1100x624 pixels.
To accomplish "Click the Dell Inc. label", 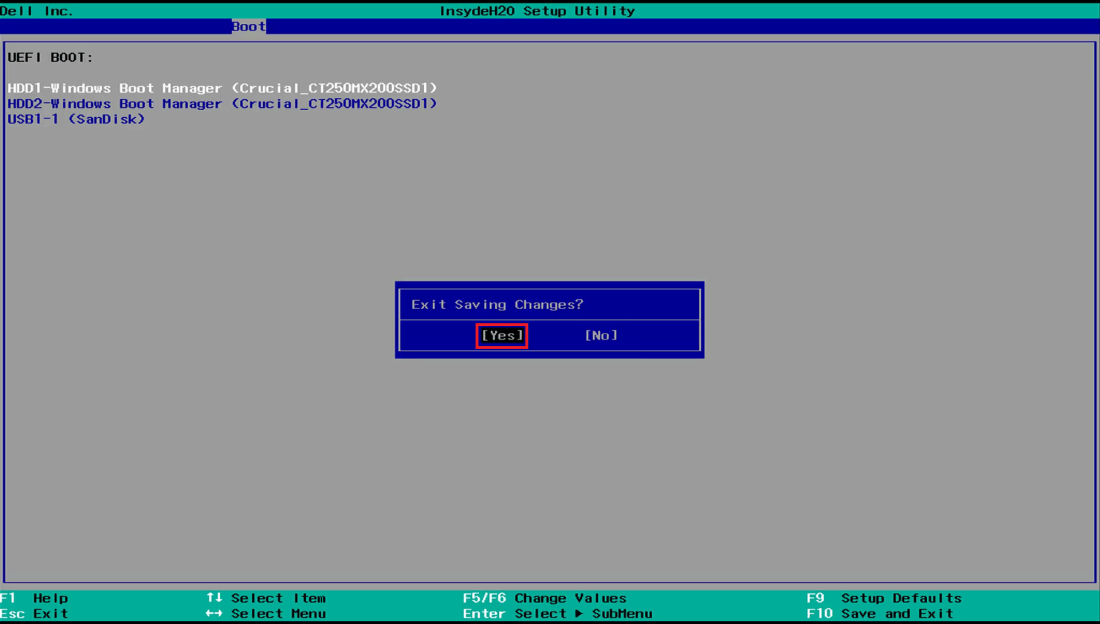I will coord(37,11).
